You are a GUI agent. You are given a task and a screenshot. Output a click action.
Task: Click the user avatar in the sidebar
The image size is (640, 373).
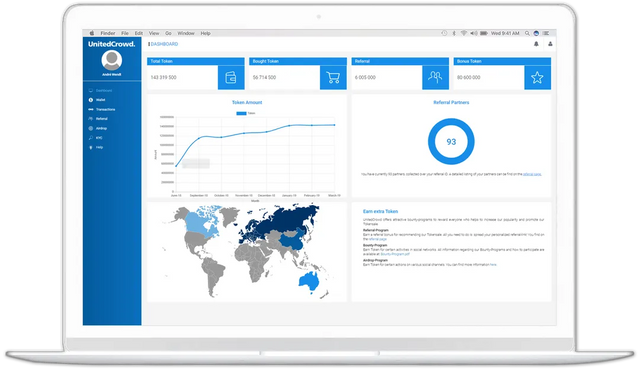pos(111,60)
